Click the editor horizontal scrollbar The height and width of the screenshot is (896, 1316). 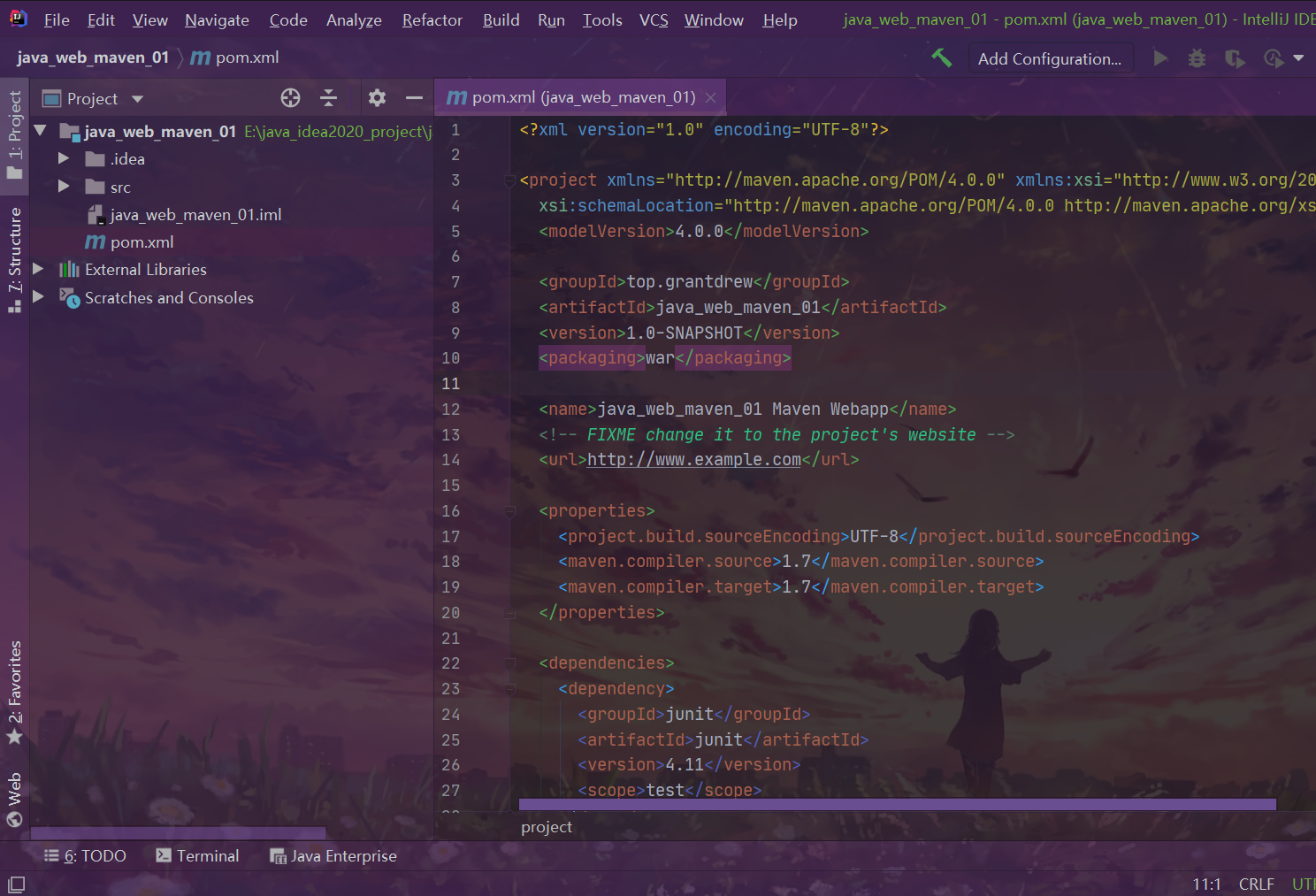coord(898,804)
